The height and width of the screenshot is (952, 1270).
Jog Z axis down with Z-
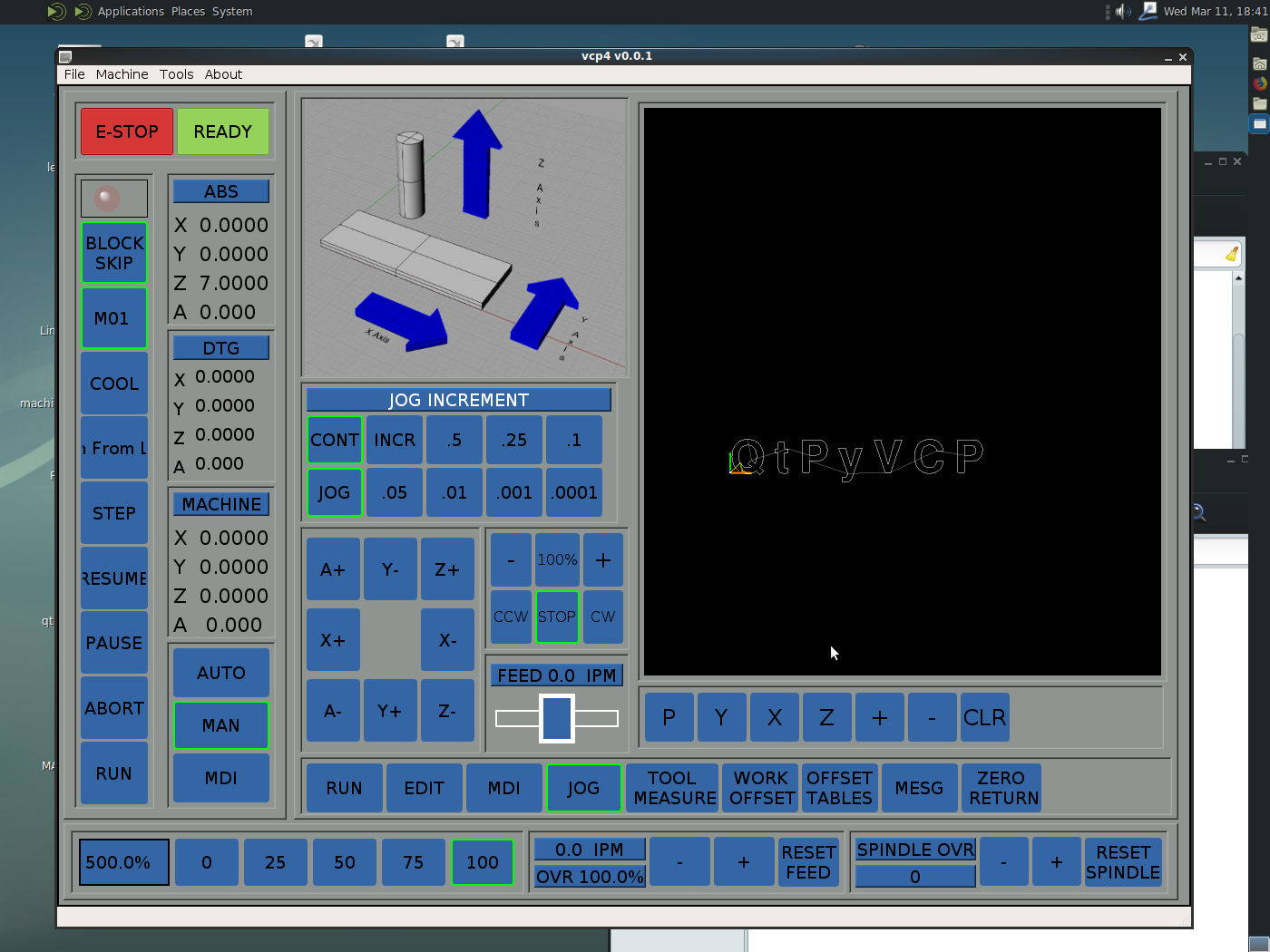point(447,711)
